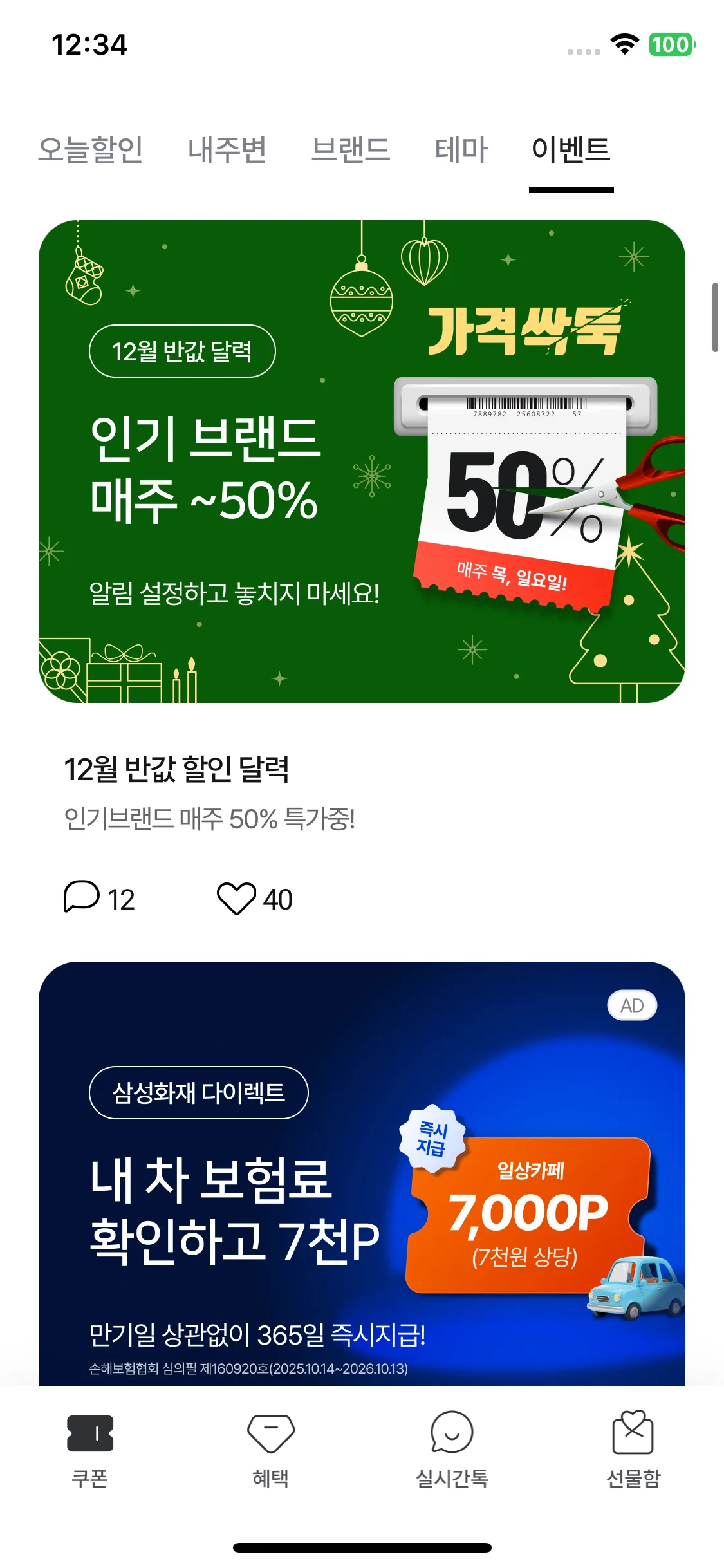Screen dimensions: 724x1568
Task: Tap the 혜택 benefits diamond icon
Action: 271,1433
